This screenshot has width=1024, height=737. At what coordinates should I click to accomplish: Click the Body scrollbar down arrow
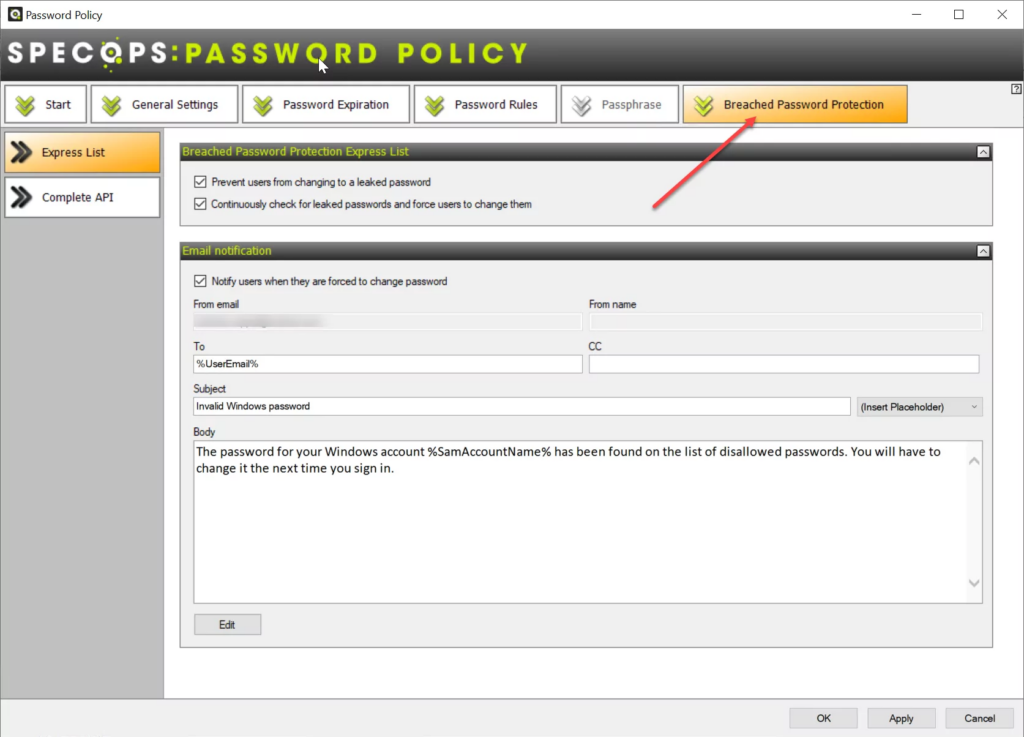pyautogui.click(x=974, y=583)
